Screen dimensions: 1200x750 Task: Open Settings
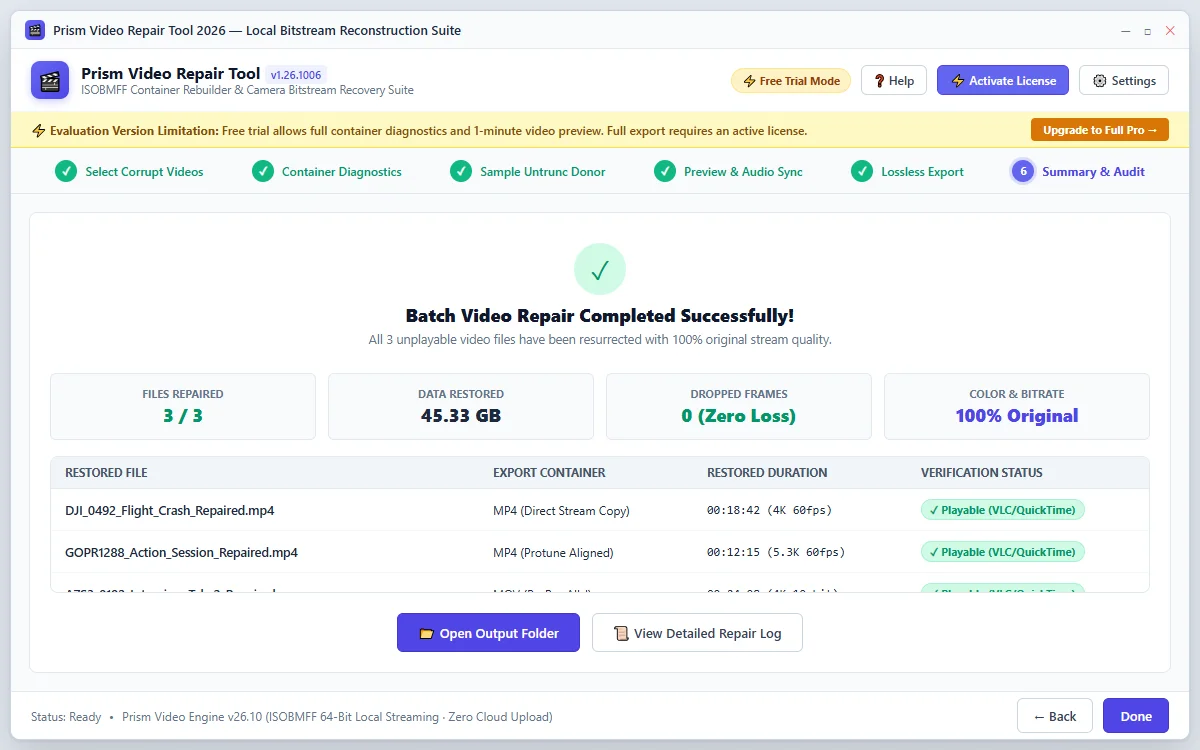[1124, 81]
